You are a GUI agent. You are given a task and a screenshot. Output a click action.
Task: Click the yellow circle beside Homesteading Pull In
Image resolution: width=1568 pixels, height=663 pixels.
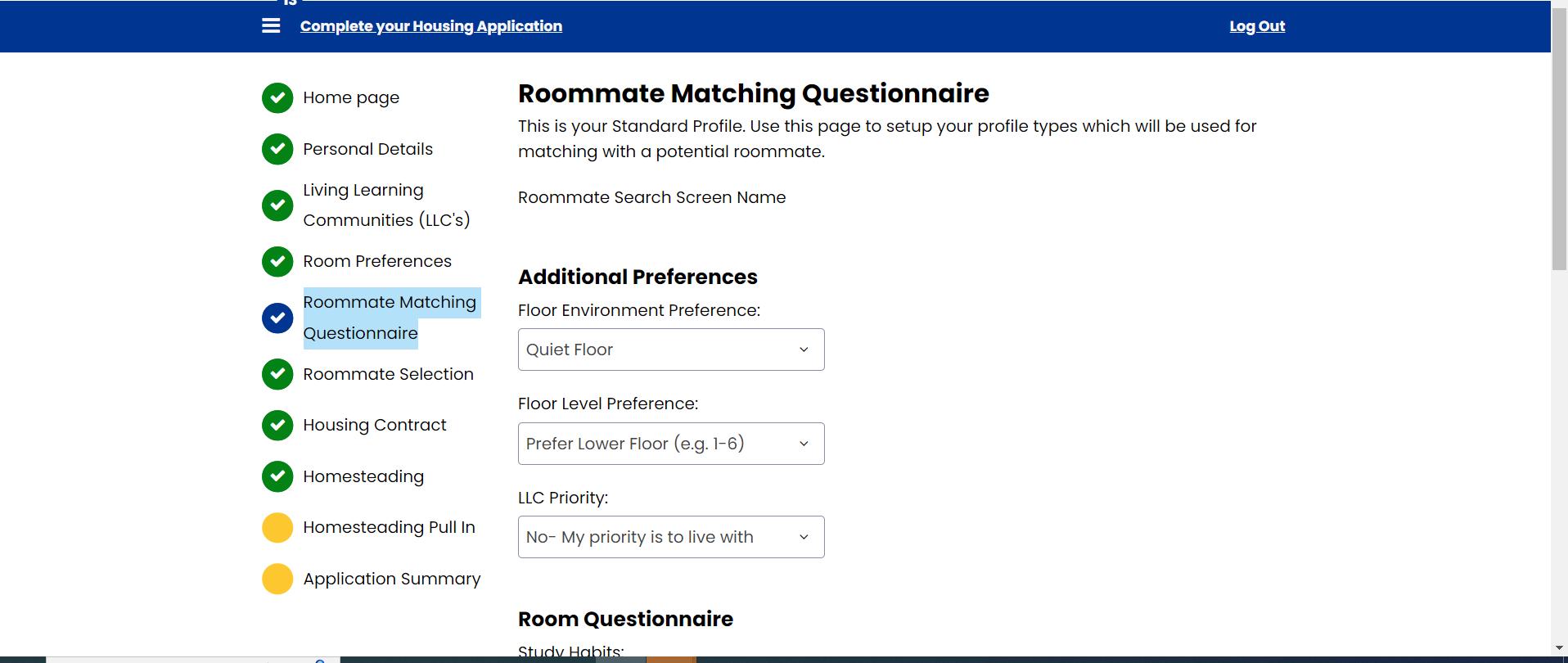pyautogui.click(x=277, y=528)
